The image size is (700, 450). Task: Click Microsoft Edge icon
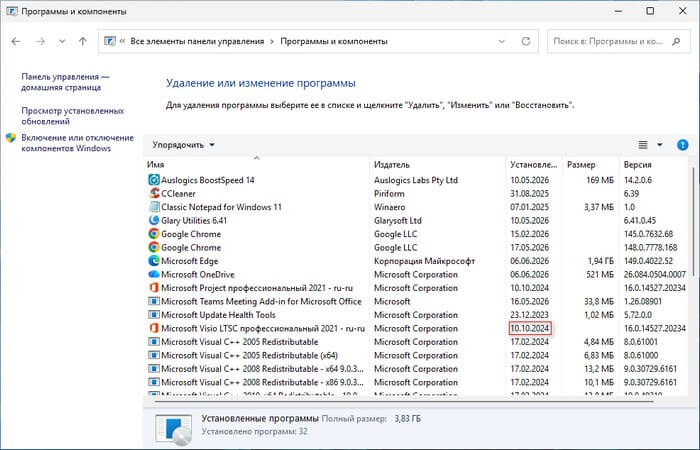click(x=154, y=261)
